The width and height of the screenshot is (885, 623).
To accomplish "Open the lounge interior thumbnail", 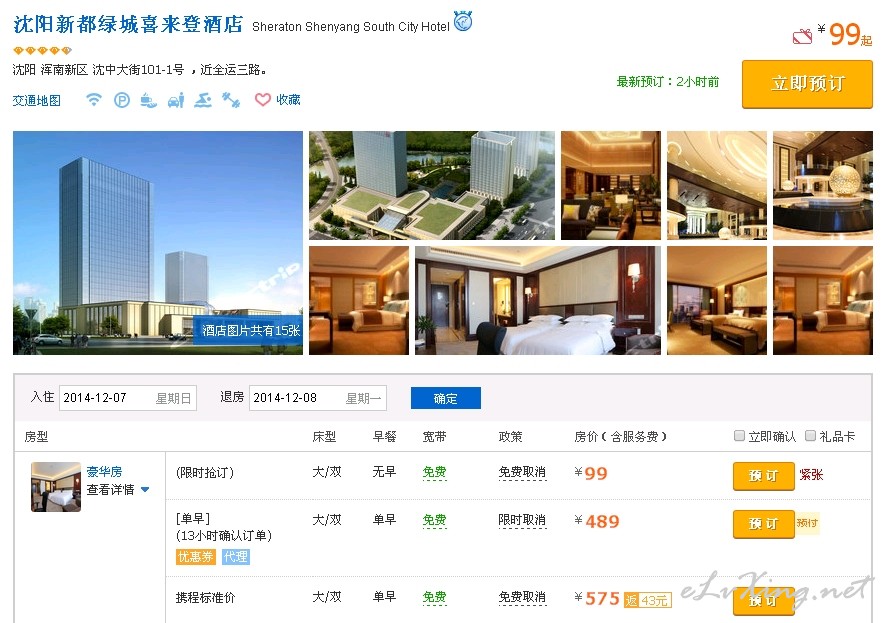I will (x=611, y=186).
